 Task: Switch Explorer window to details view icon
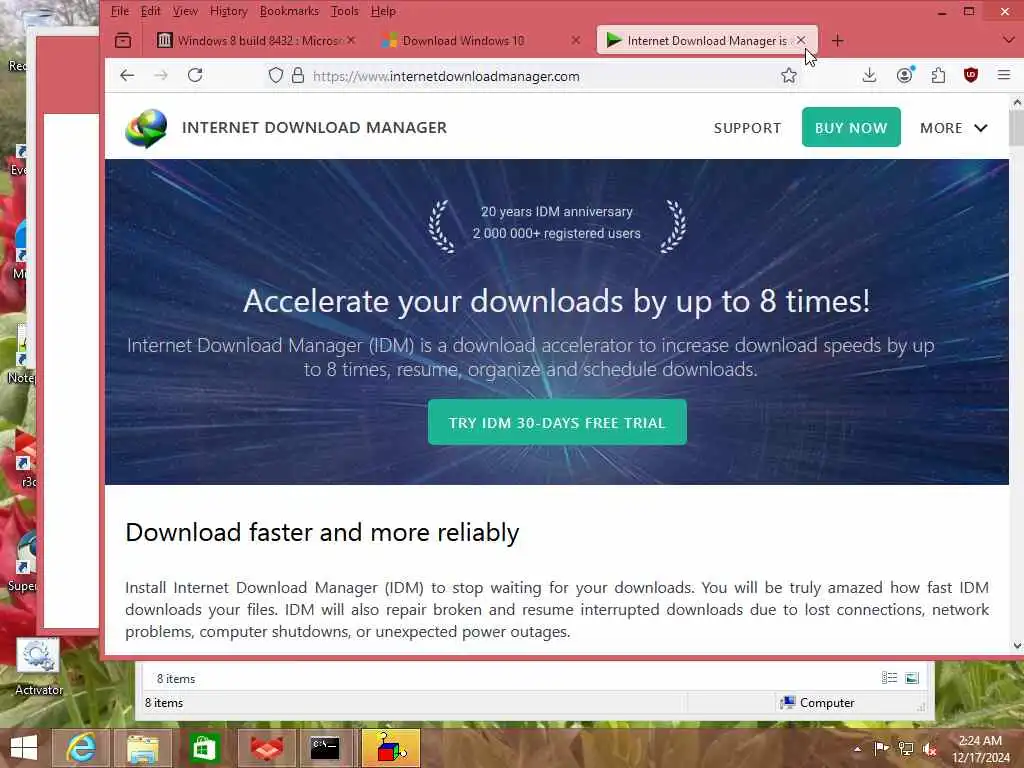point(889,678)
